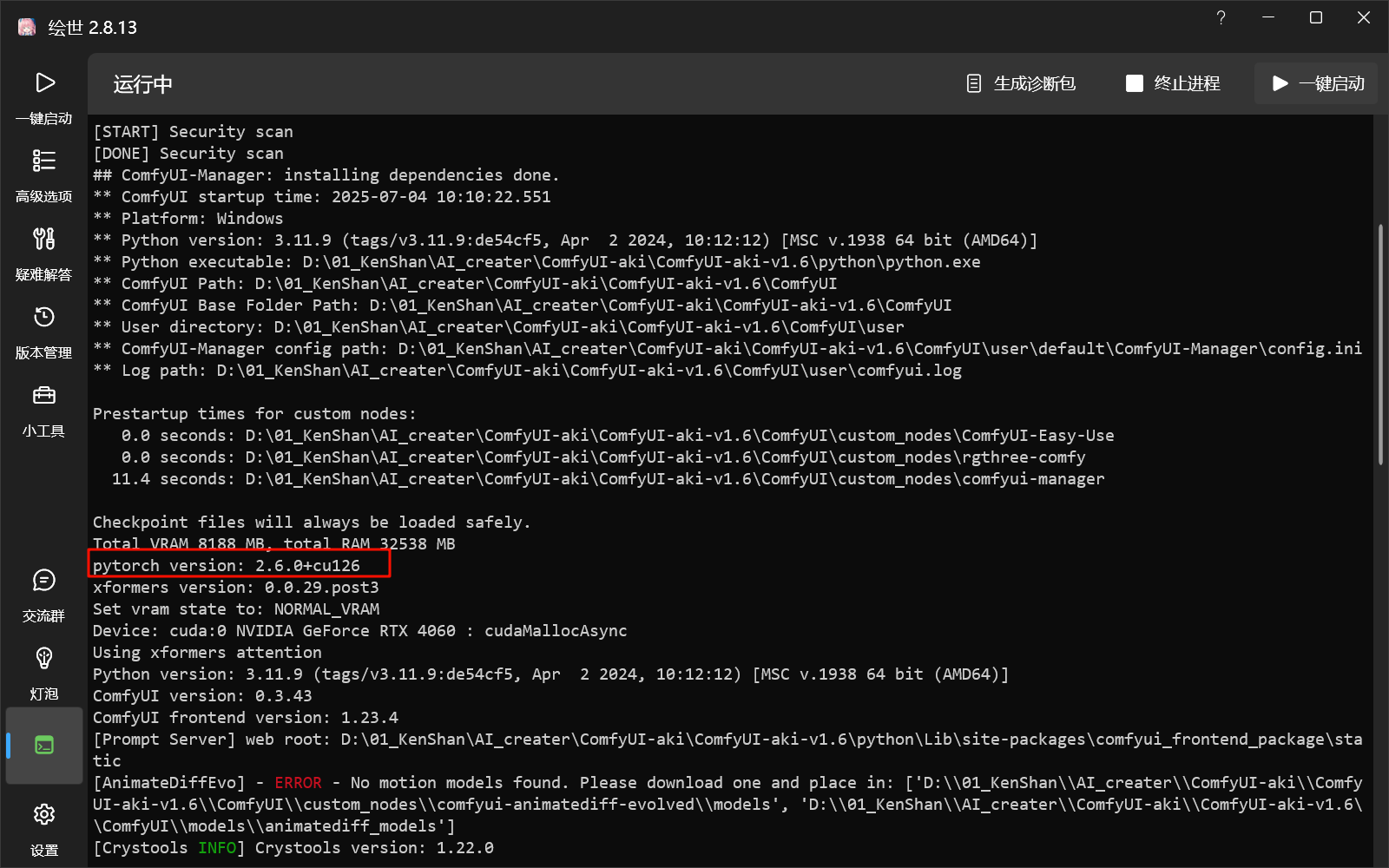Open the 交流群 chat group page
1389x868 pixels.
coord(44,581)
